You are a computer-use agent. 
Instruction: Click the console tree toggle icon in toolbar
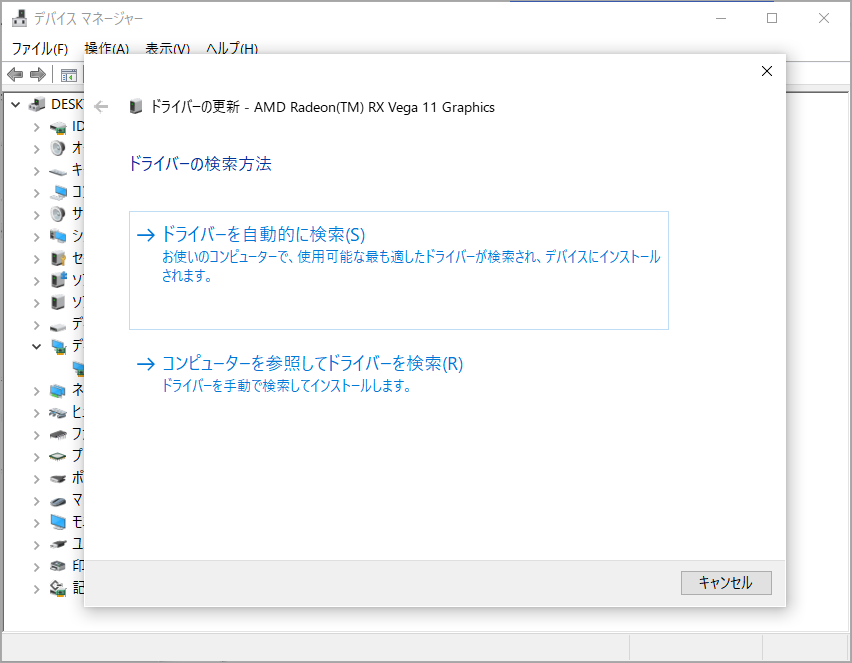[x=68, y=74]
